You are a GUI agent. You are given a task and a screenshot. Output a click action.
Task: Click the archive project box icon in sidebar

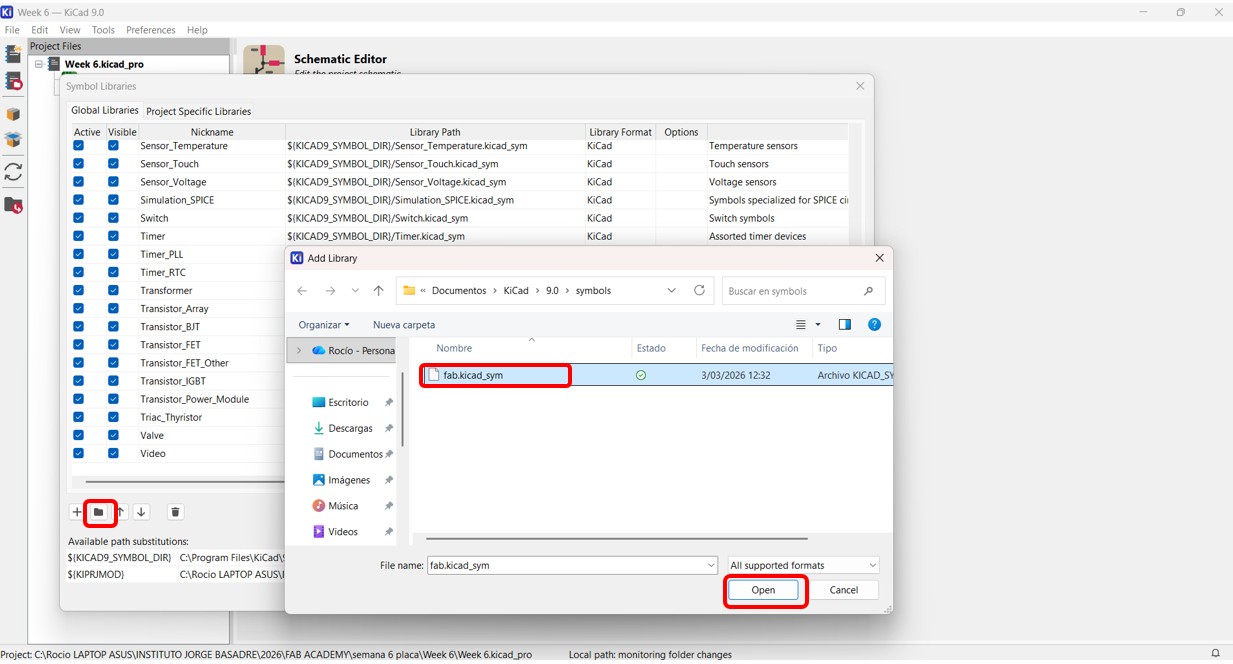[13, 114]
